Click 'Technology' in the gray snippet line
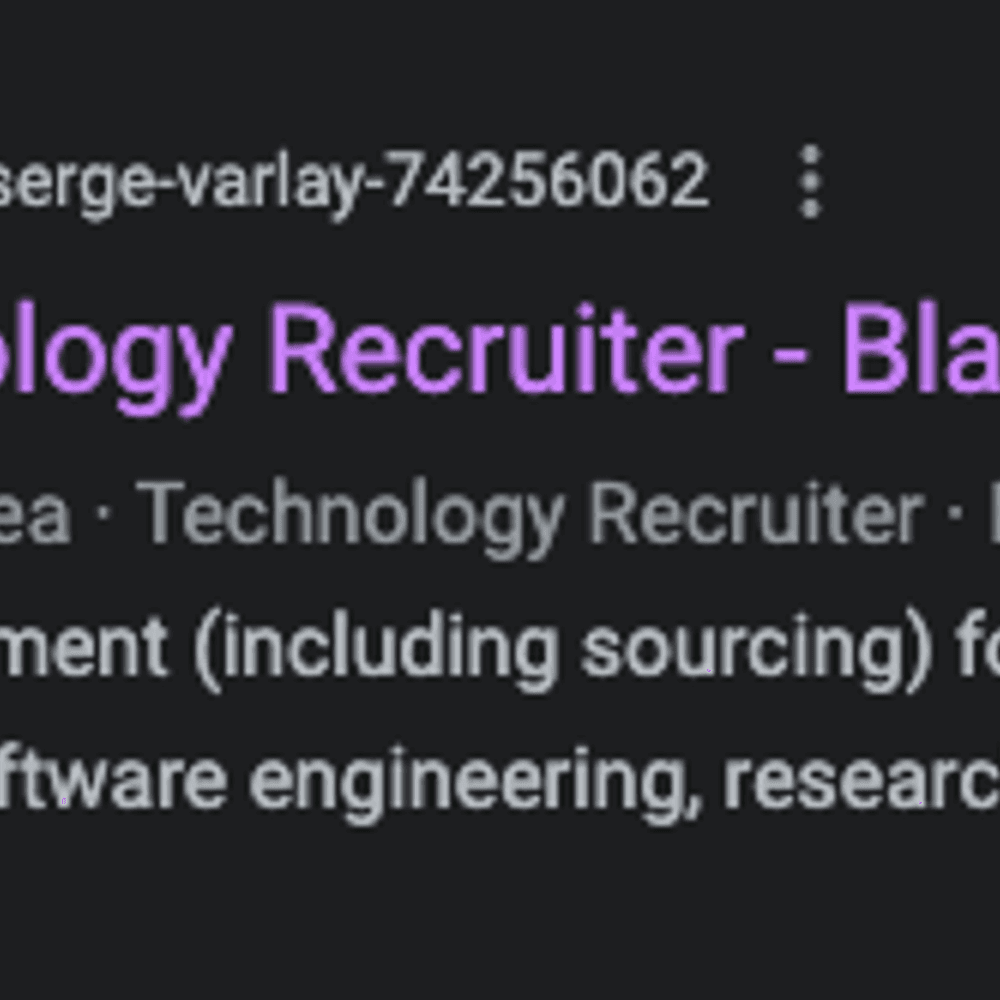This screenshot has width=1000, height=1000. pyautogui.click(x=351, y=517)
